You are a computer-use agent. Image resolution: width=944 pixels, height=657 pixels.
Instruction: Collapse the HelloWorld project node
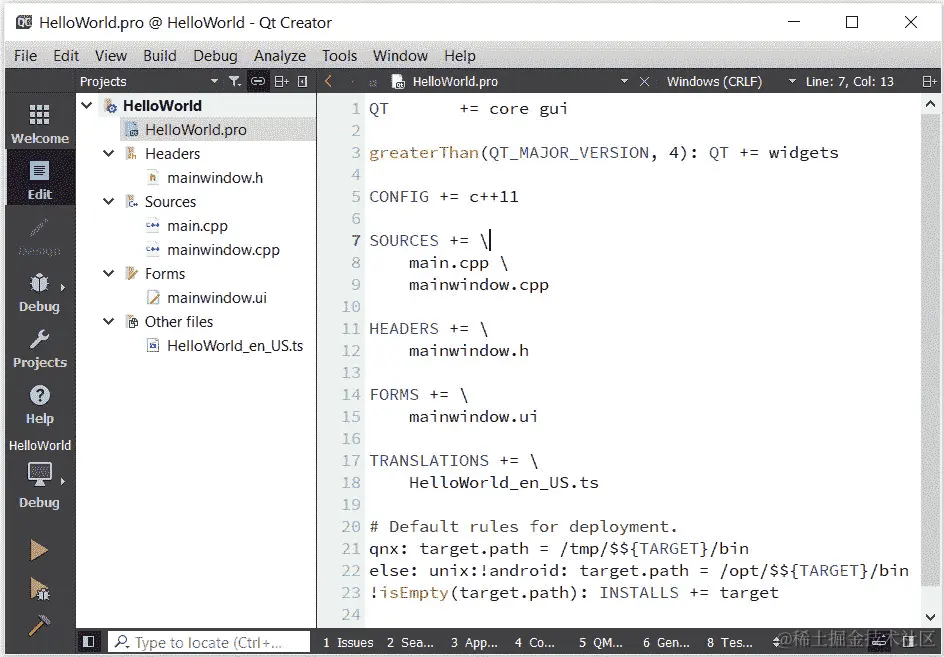pos(87,105)
